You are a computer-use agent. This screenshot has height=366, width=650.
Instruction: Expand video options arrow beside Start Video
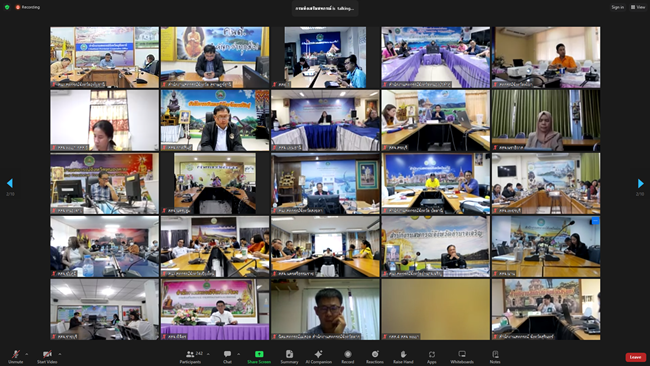[60, 354]
